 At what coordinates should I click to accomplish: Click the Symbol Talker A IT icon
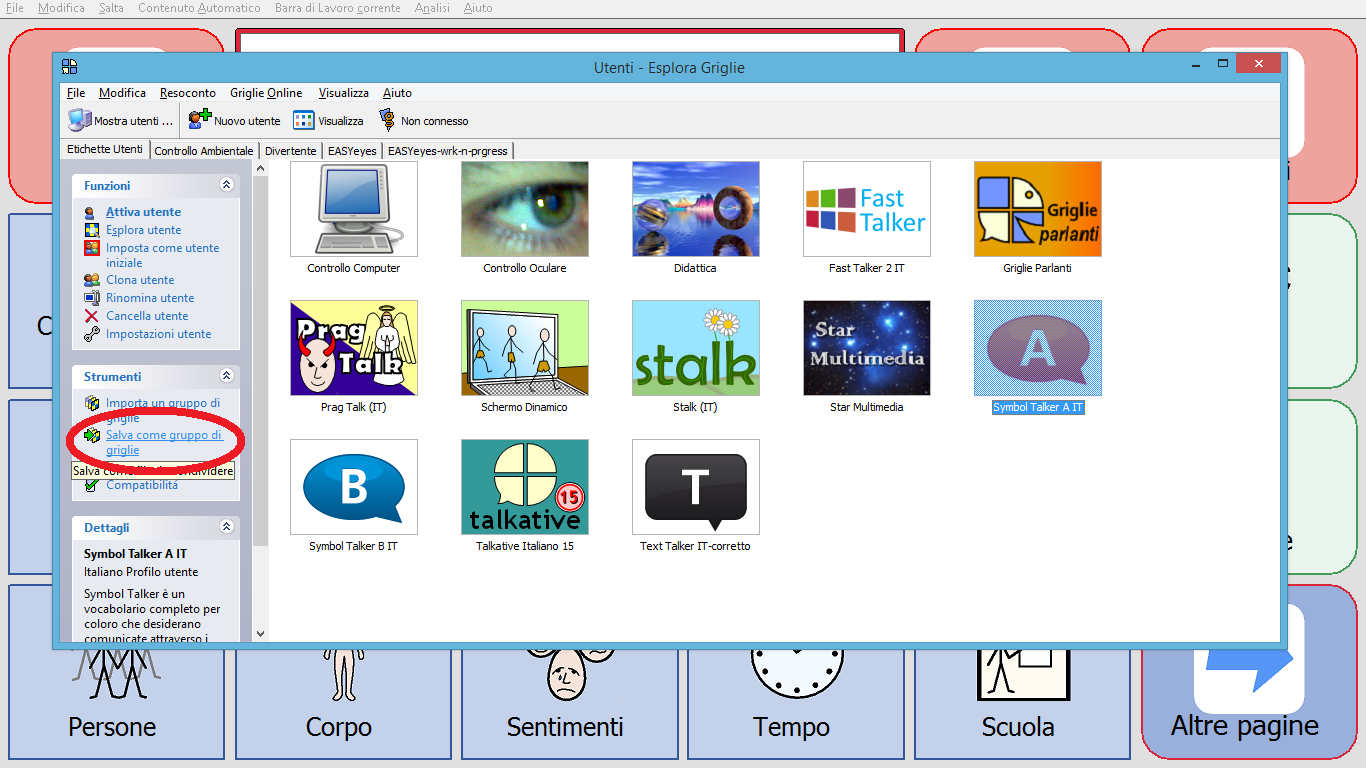coord(1038,348)
